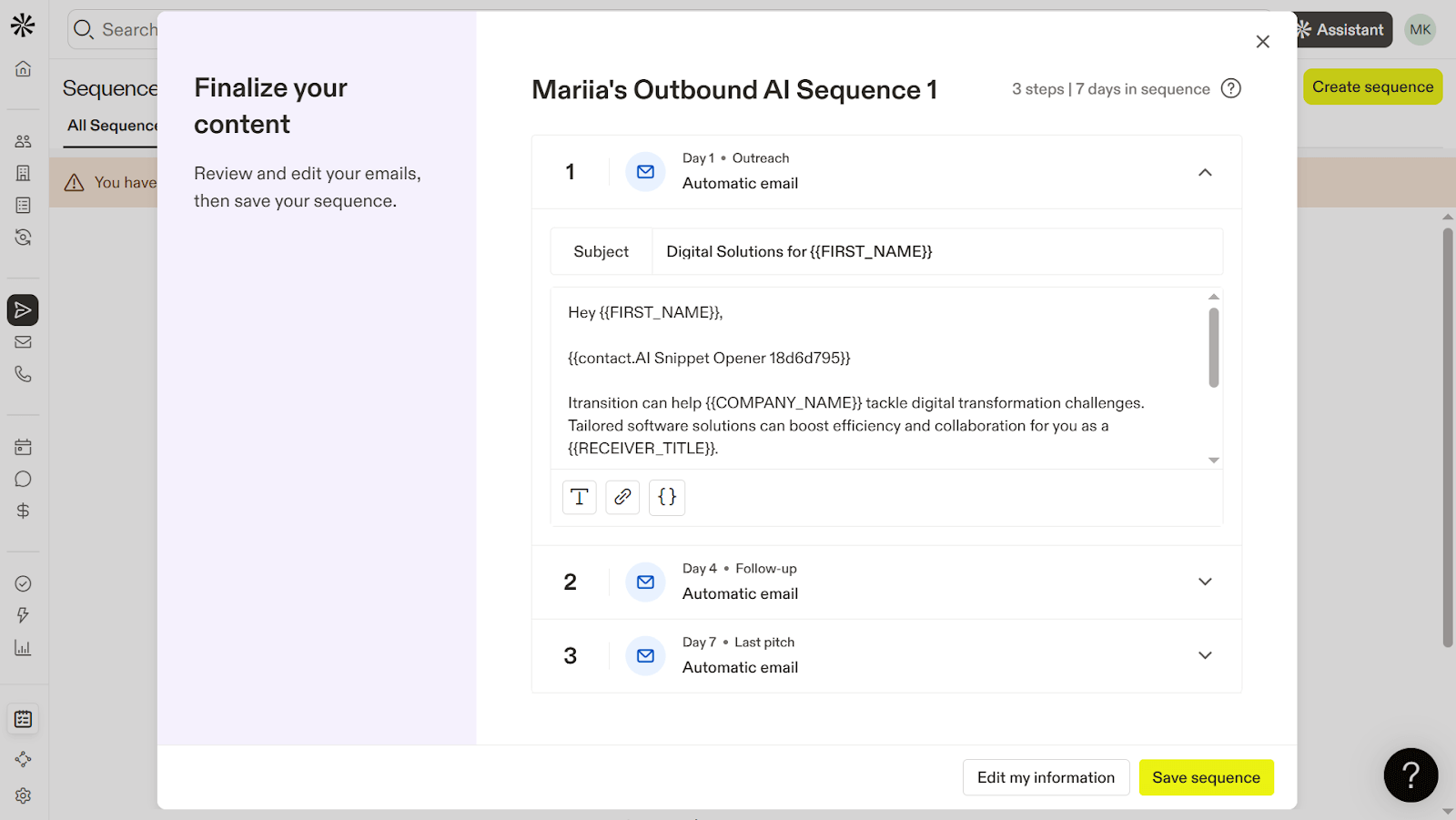Open the personalization tokens curly braces icon
1456x820 pixels.
667,497
